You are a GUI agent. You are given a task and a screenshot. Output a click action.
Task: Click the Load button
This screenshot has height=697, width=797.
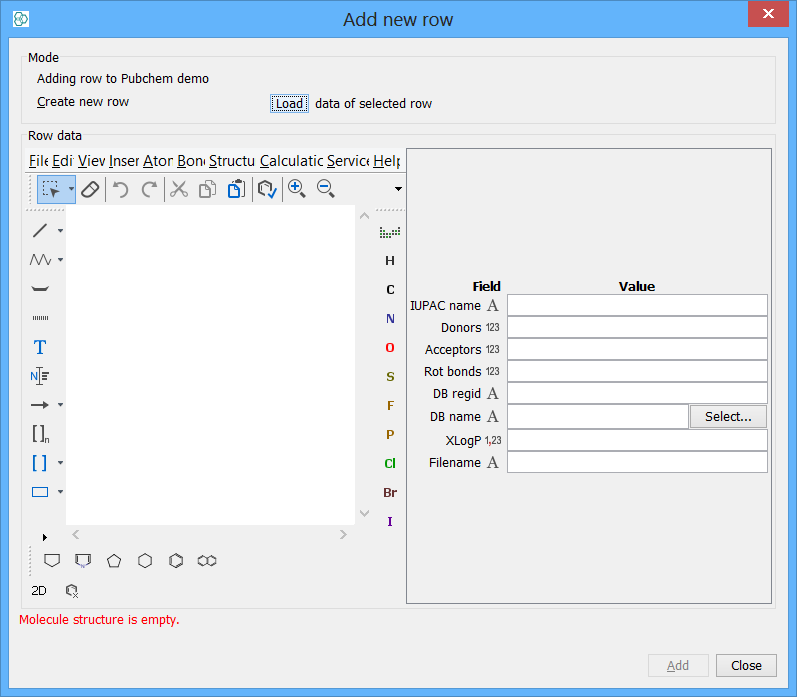(x=289, y=103)
